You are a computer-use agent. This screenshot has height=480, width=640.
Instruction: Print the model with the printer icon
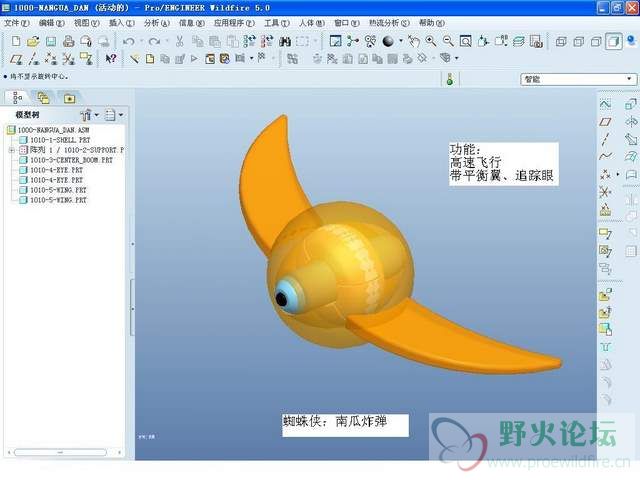coord(68,41)
